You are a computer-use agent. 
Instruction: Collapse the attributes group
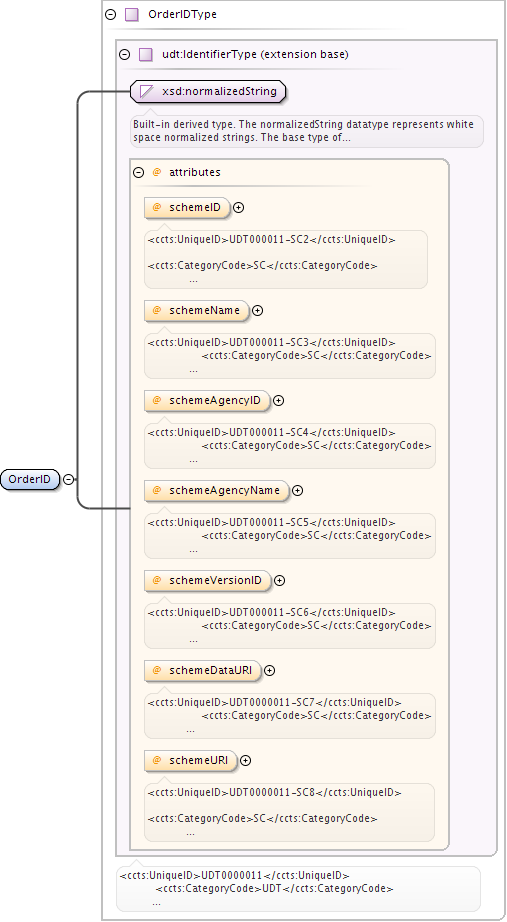click(x=139, y=172)
